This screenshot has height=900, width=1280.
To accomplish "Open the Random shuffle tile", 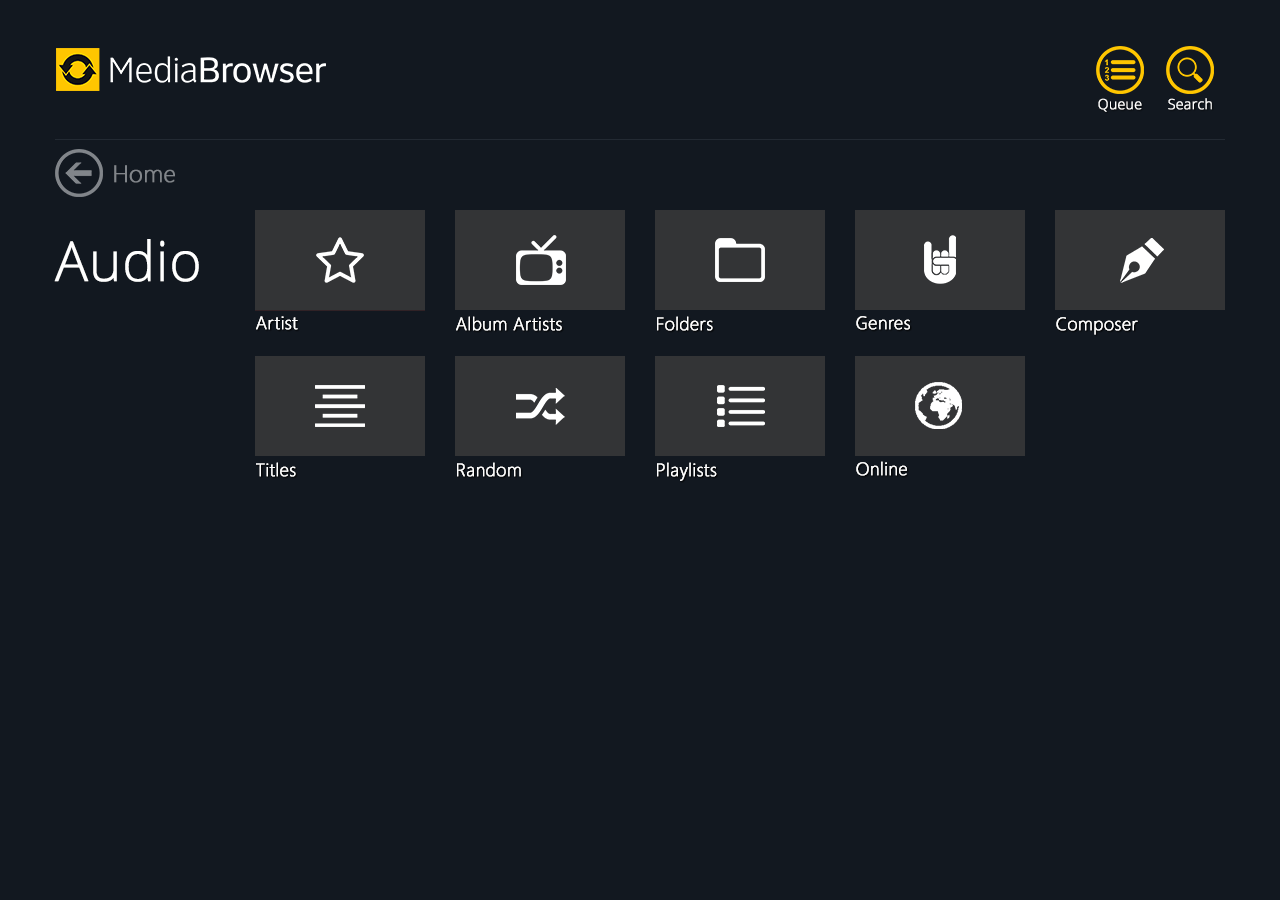I will (x=540, y=406).
